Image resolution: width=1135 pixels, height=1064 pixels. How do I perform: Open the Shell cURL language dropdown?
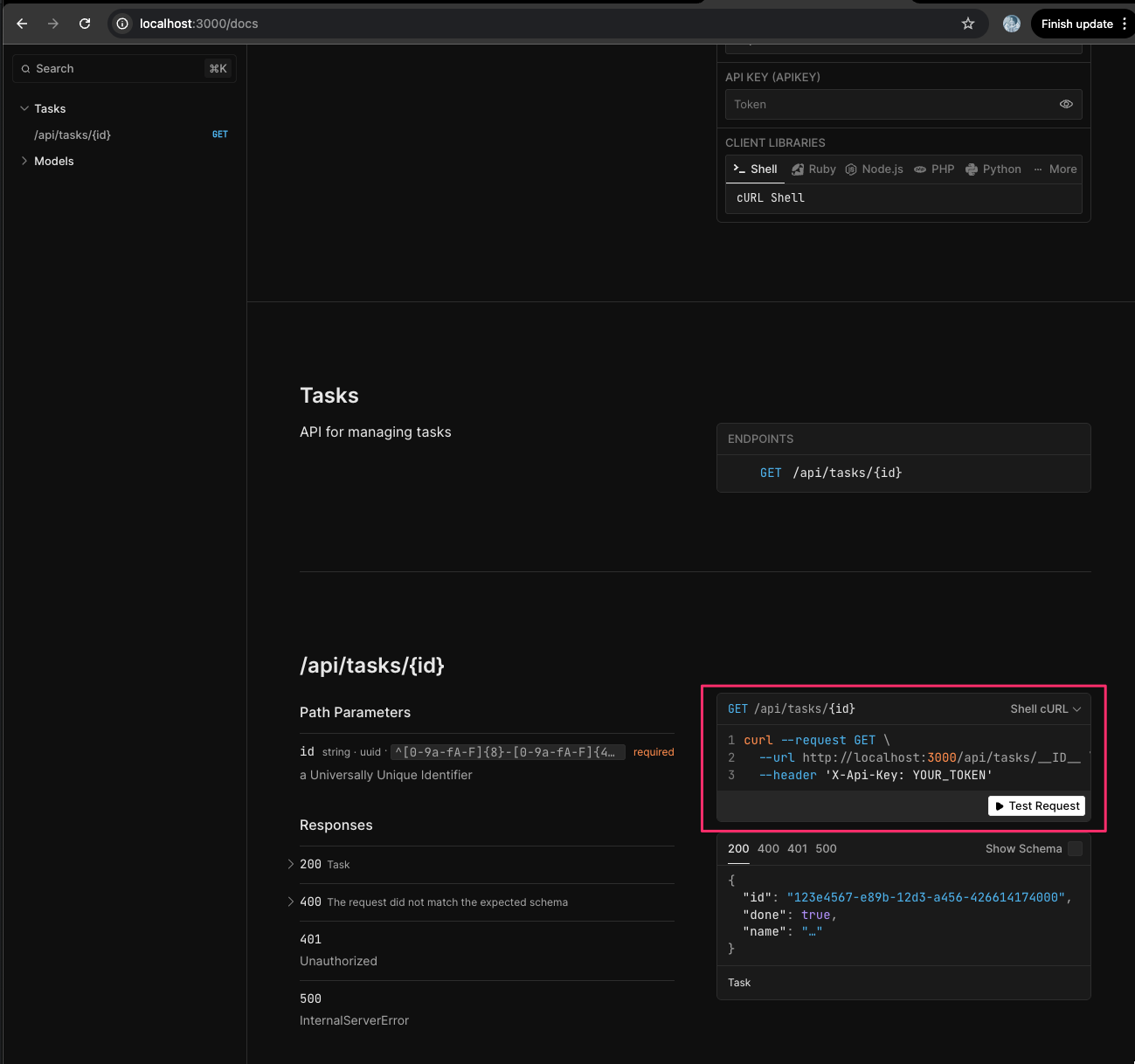click(1045, 709)
